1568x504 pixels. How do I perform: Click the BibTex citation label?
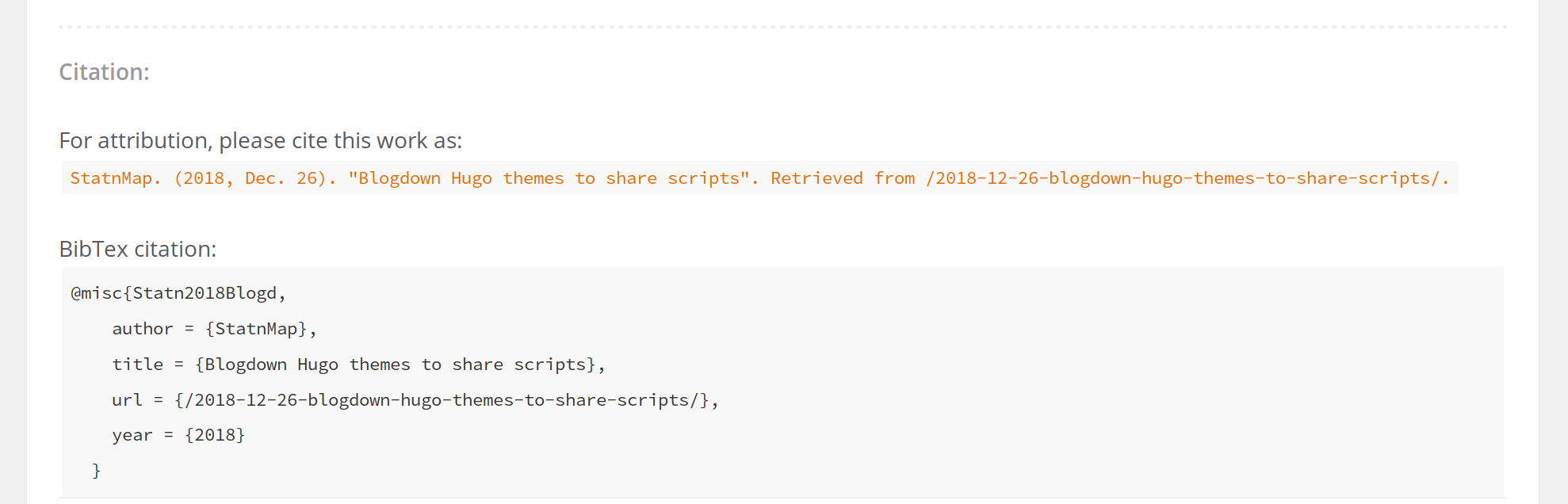[138, 249]
